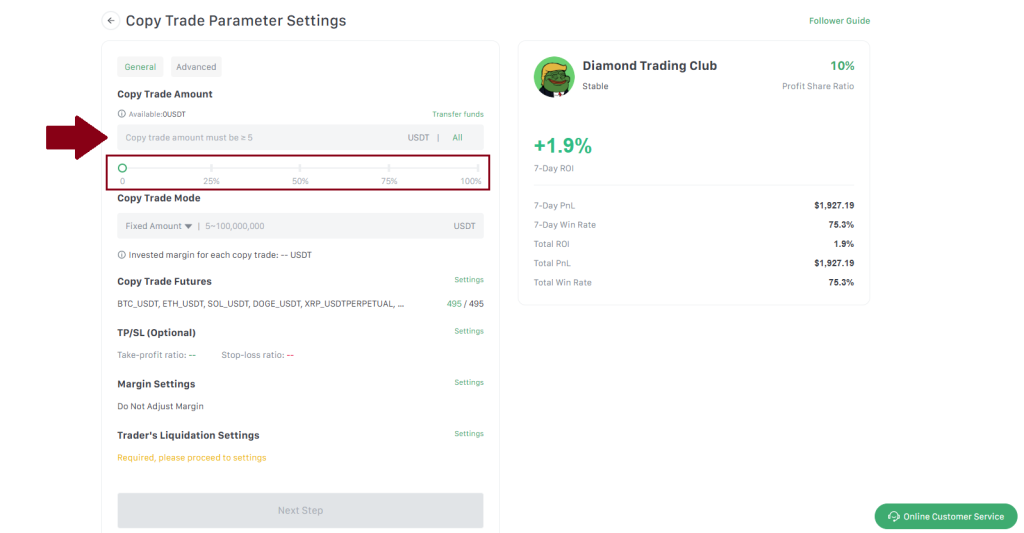Click the fixed amount 5~100,000,000 input field
1024x533 pixels.
pos(320,226)
